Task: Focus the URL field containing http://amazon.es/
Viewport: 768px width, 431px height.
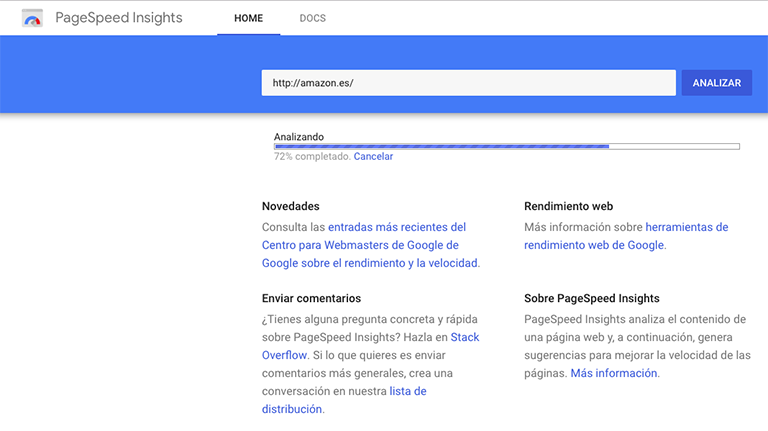Action: click(x=468, y=83)
